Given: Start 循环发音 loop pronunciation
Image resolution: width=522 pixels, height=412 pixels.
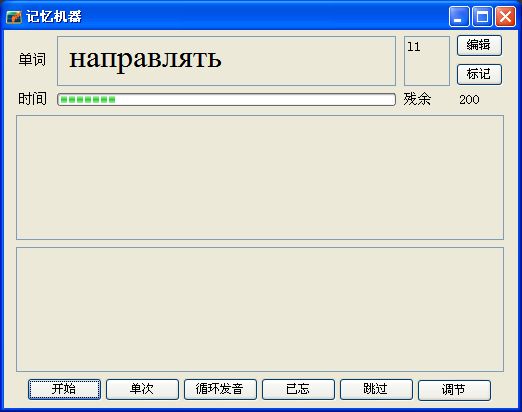Looking at the screenshot, I should click(220, 389).
